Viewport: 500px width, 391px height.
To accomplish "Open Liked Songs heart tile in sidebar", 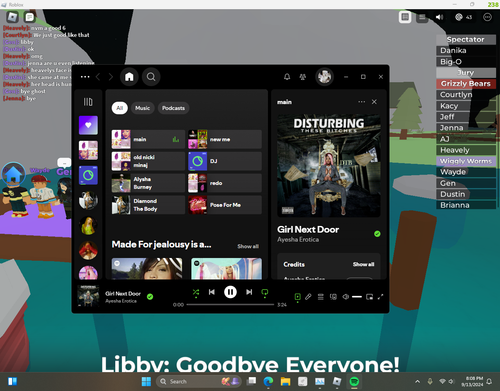I will click(x=88, y=125).
